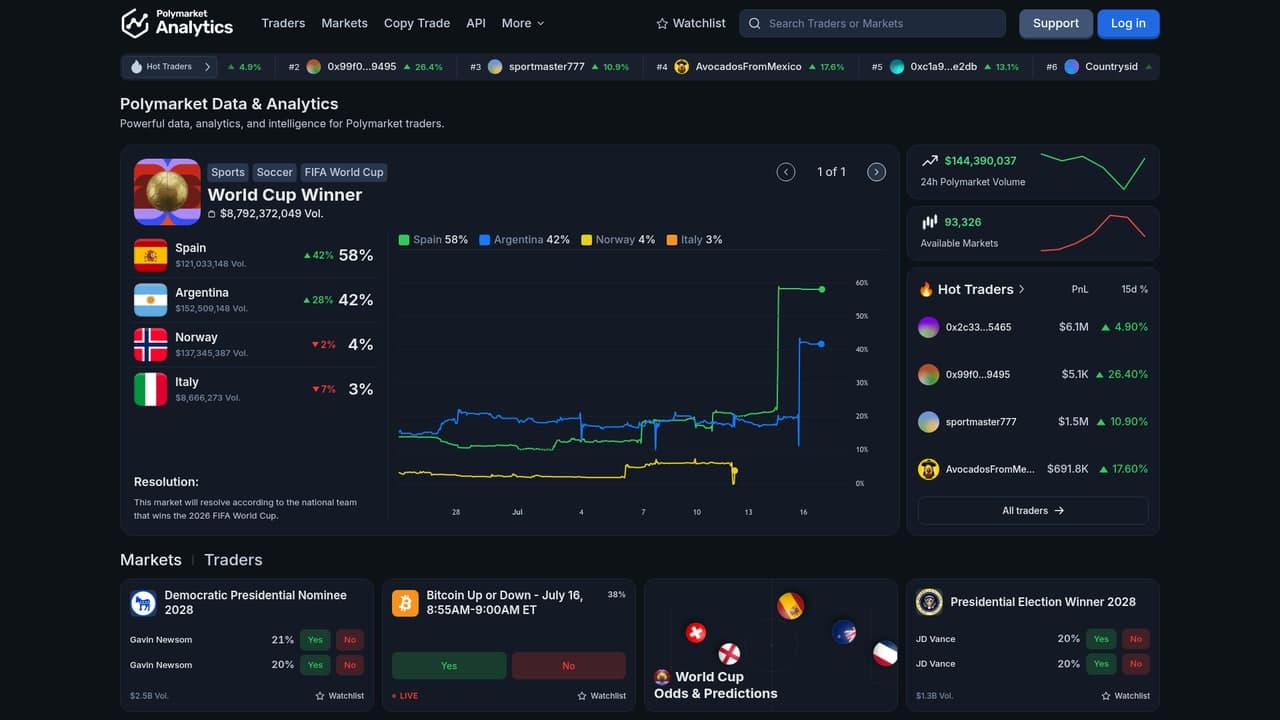The height and width of the screenshot is (720, 1280).
Task: Switch to the Markets section tab
Action: click(x=151, y=560)
